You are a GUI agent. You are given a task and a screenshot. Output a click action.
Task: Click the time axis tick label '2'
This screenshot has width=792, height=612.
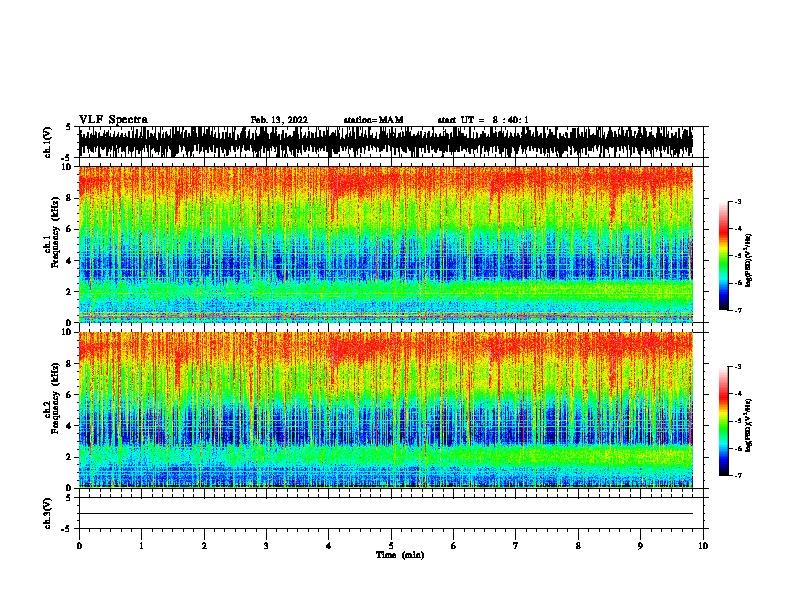204,546
